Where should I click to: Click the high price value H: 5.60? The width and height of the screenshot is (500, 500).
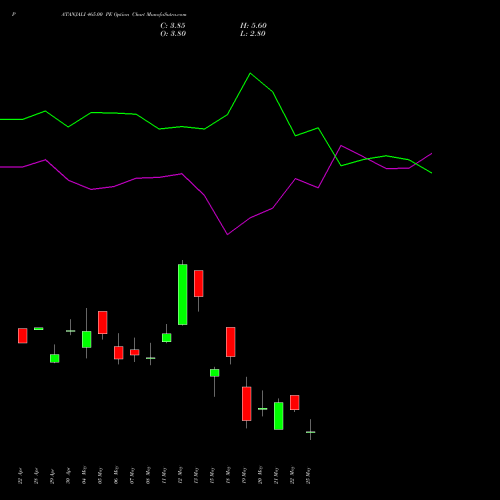(253, 26)
